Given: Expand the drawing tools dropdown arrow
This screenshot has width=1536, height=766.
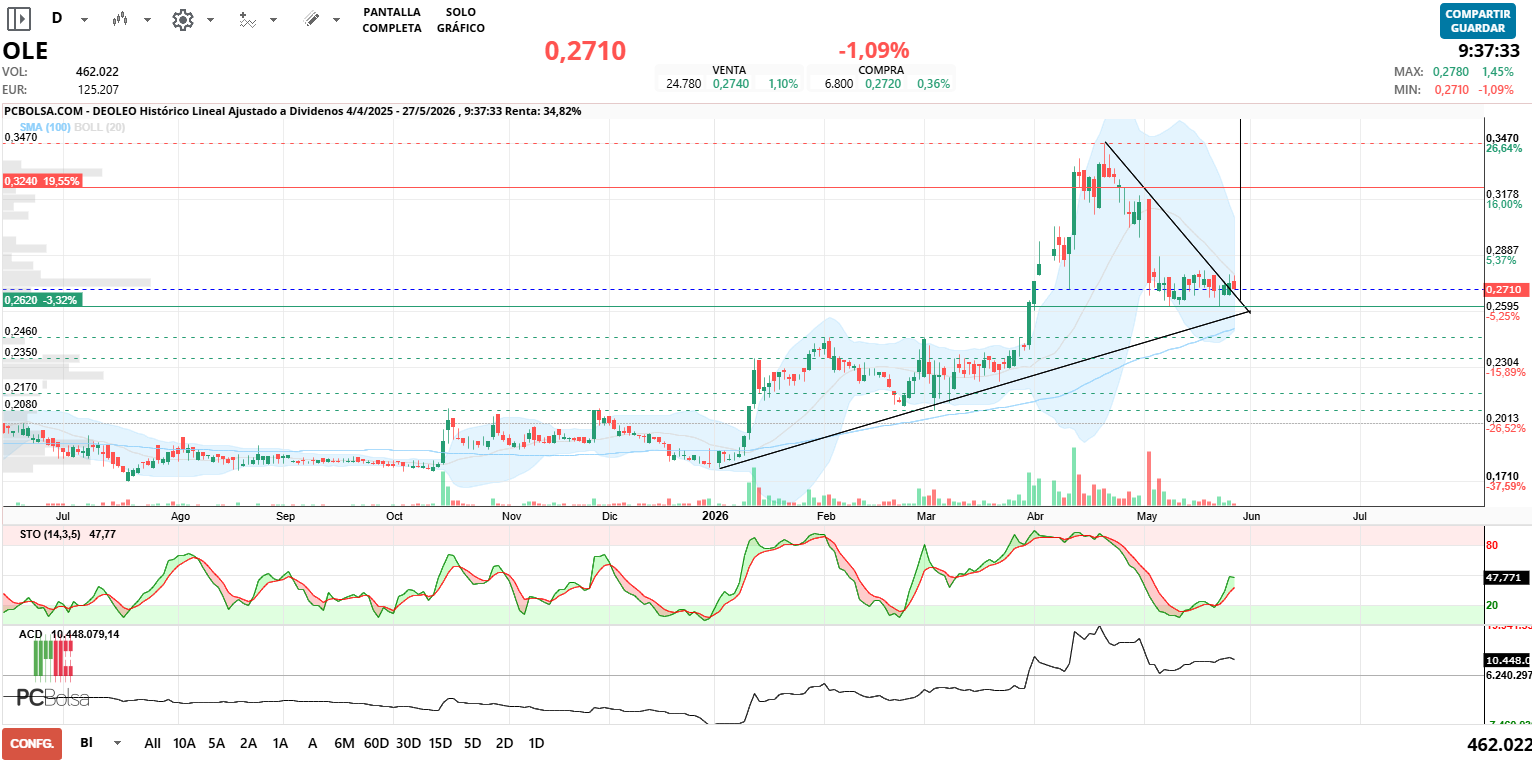Looking at the screenshot, I should 337,20.
